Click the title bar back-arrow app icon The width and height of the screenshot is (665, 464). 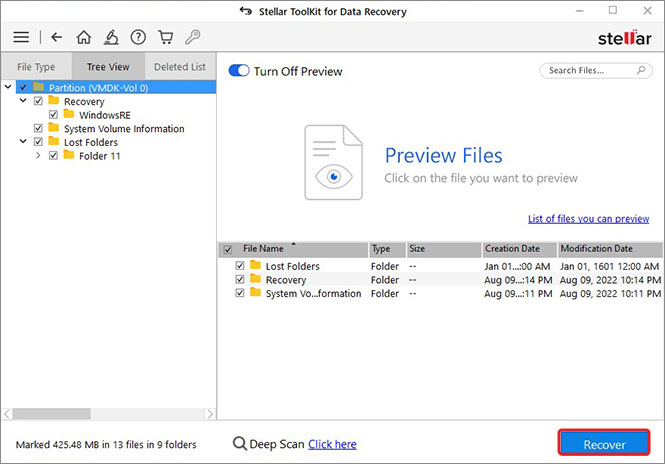pyautogui.click(x=246, y=11)
